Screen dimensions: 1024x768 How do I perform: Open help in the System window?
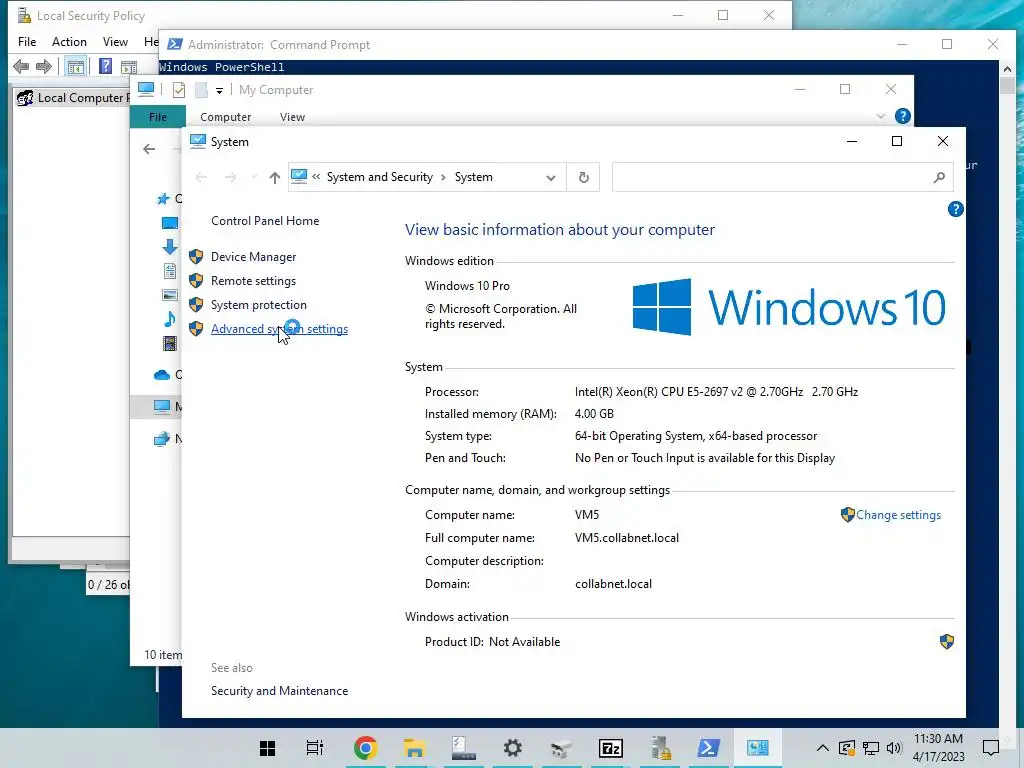[955, 209]
